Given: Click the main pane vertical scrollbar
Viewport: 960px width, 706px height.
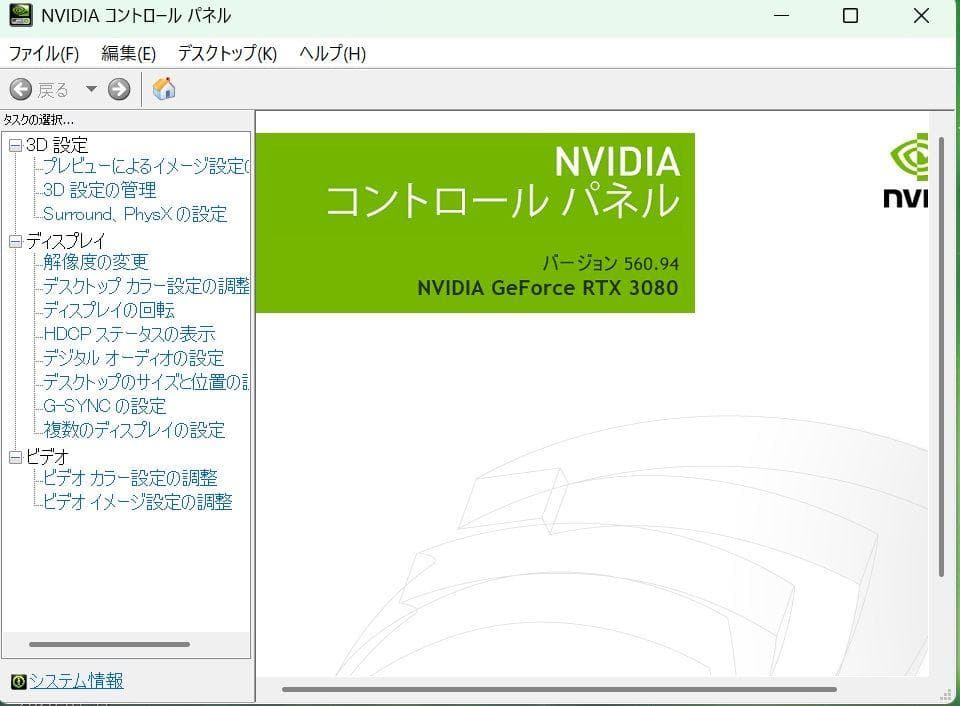Looking at the screenshot, I should point(941,357).
